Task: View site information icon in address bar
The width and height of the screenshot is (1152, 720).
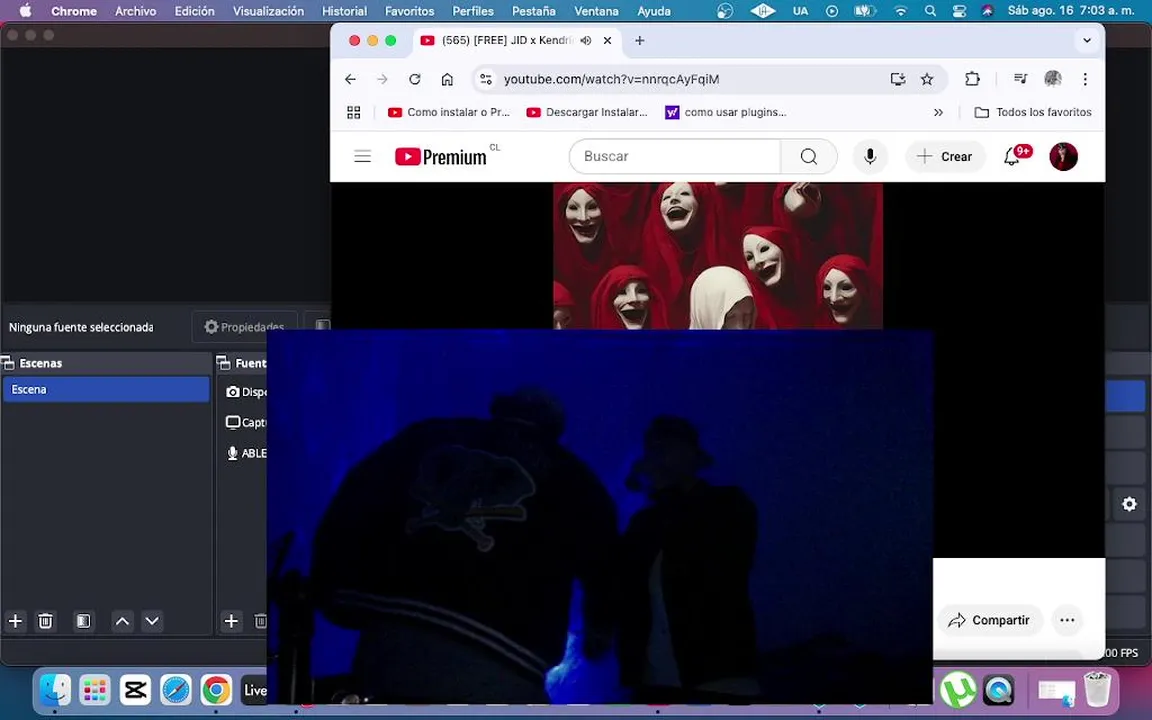Action: point(486,79)
